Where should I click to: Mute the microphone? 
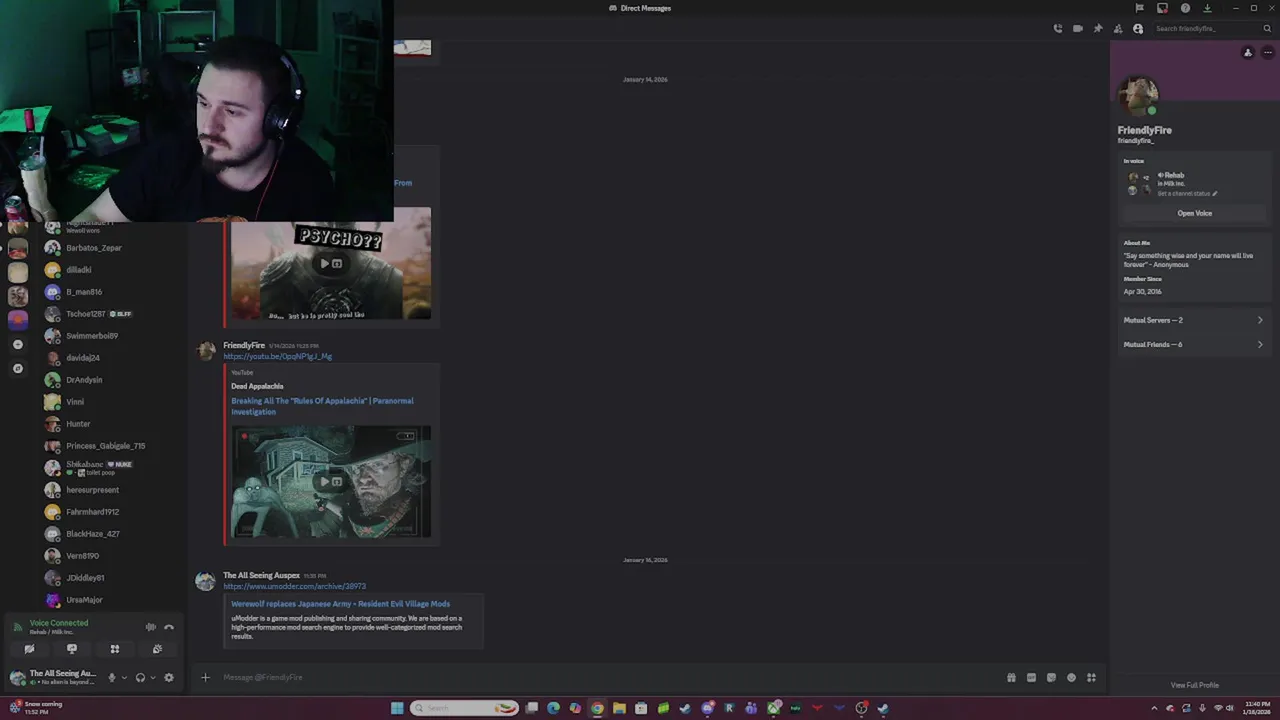112,677
